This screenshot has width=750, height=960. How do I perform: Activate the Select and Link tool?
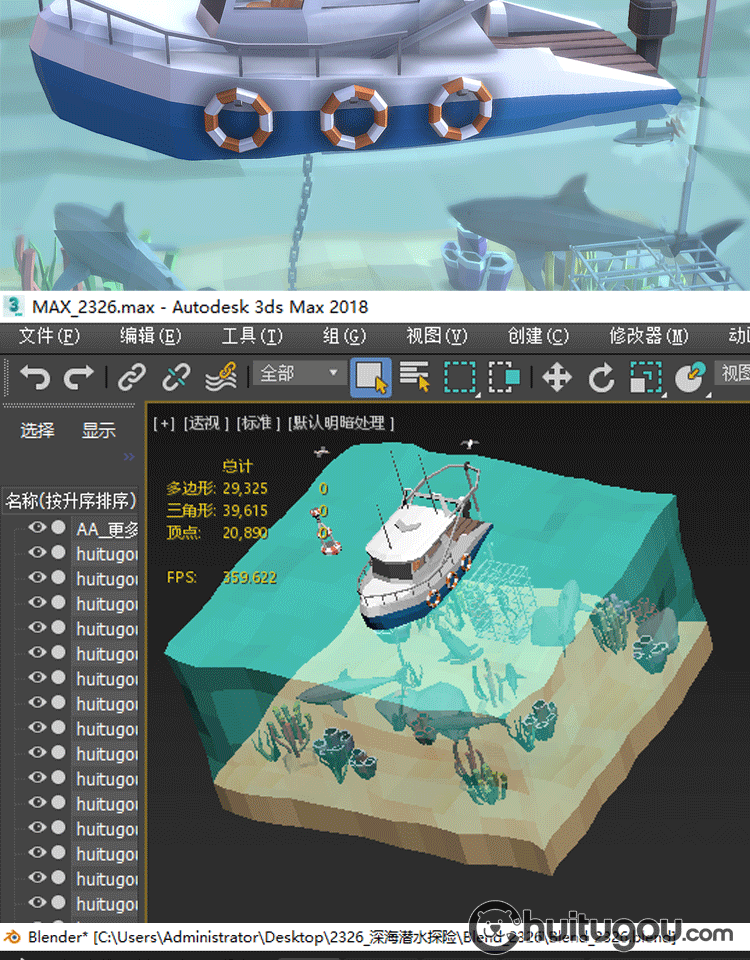point(132,377)
